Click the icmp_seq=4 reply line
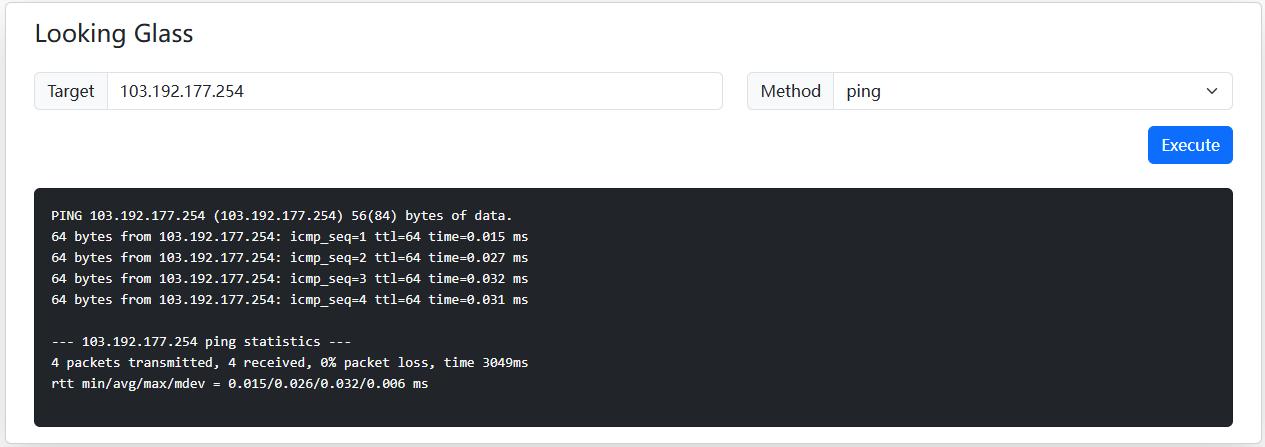This screenshot has height=447, width=1265. point(289,300)
